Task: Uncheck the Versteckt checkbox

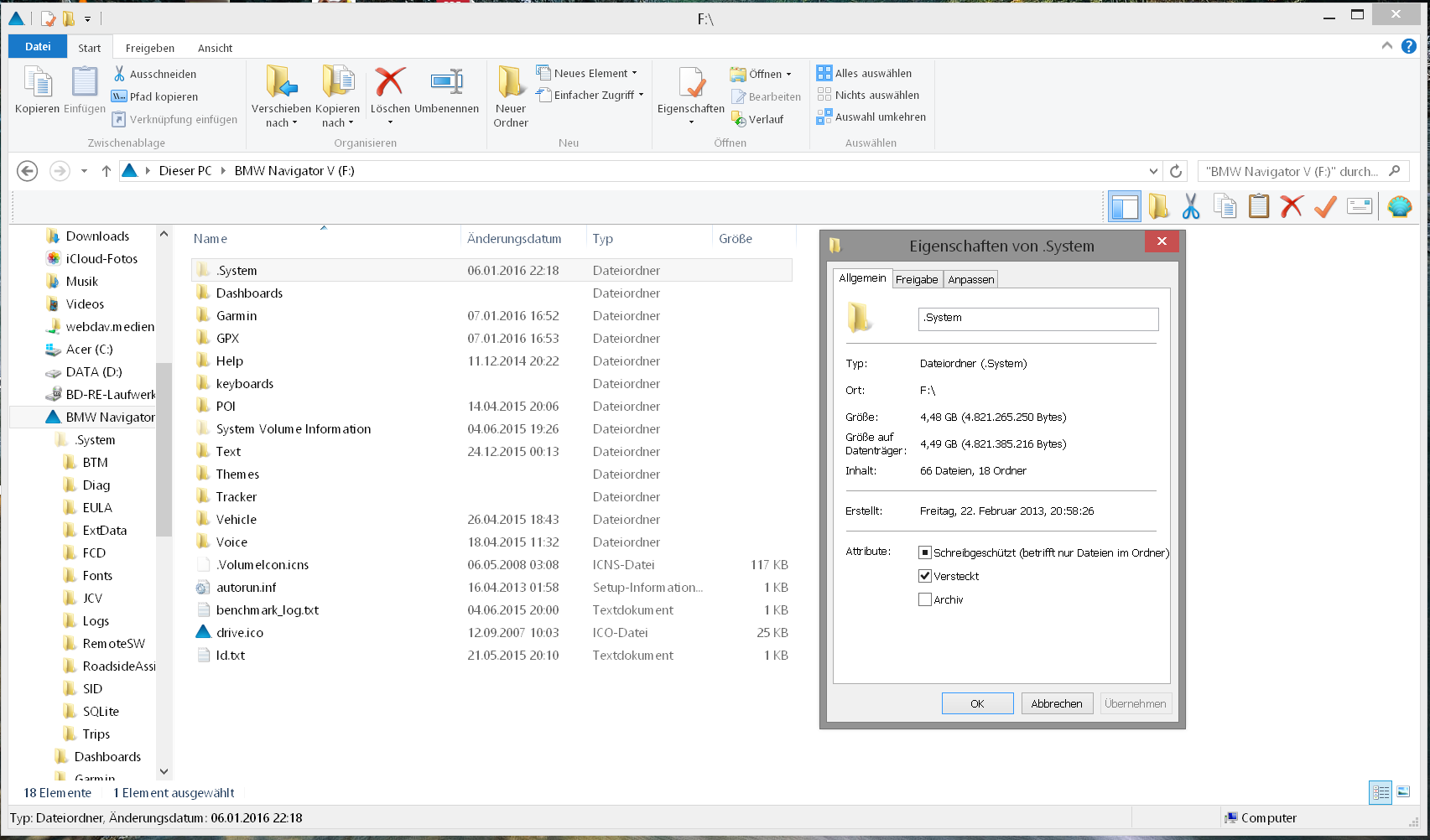Action: pos(925,576)
